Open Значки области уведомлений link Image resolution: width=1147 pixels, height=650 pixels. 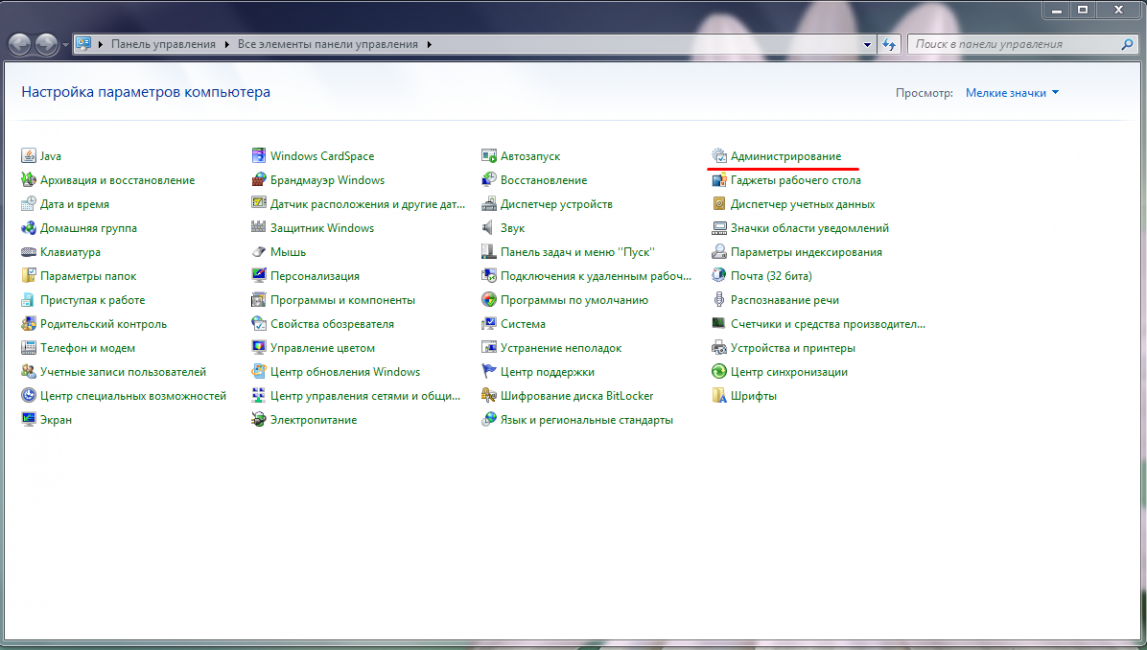click(810, 228)
